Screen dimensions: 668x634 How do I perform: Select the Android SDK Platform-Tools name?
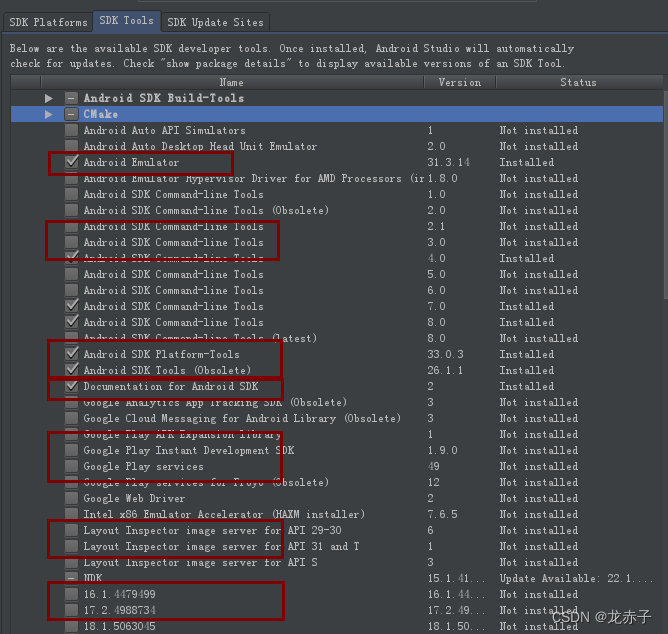click(x=161, y=354)
